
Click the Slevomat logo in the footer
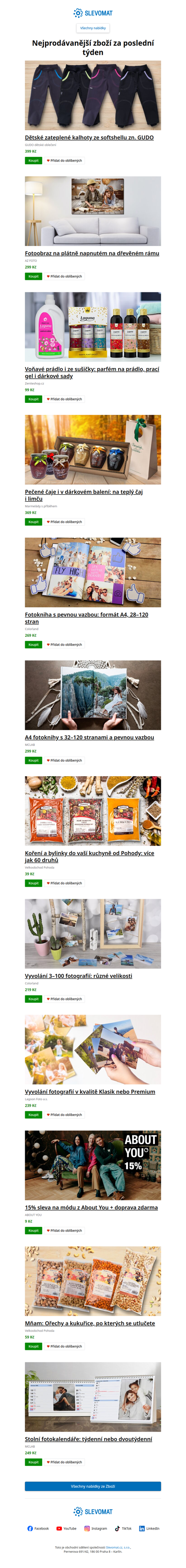point(93,1511)
